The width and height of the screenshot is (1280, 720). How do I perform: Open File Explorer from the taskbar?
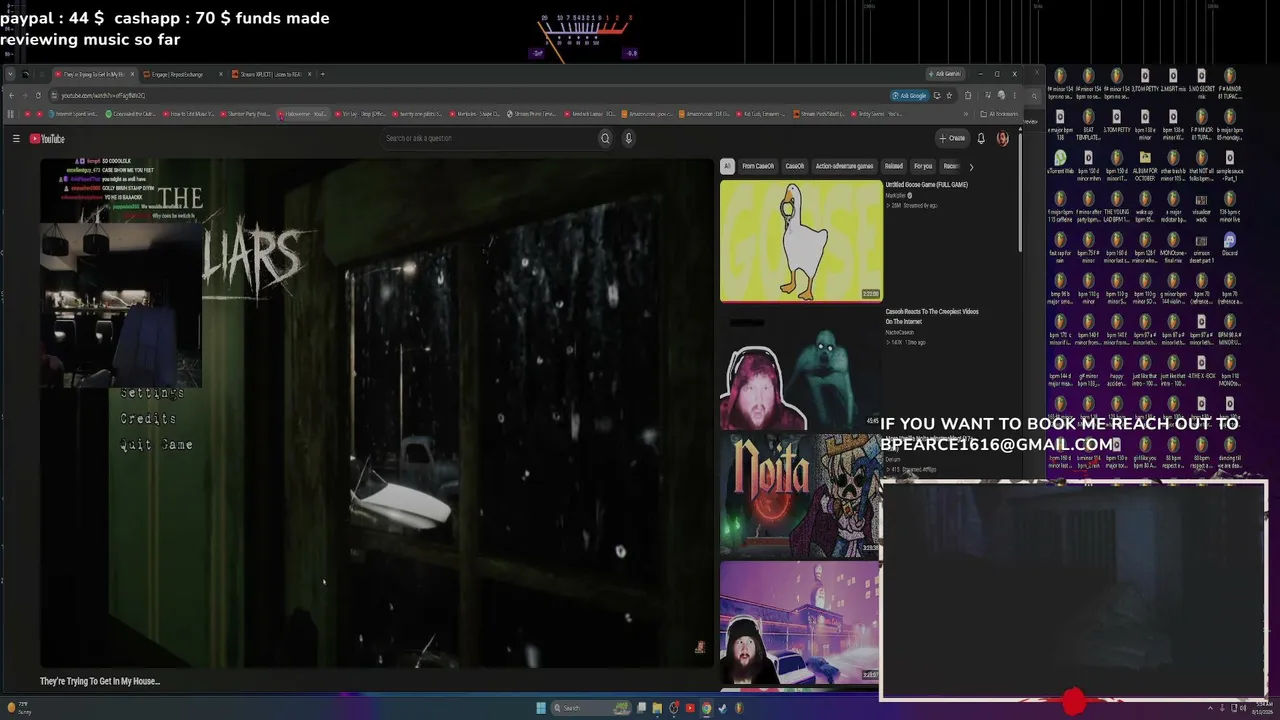tap(657, 708)
